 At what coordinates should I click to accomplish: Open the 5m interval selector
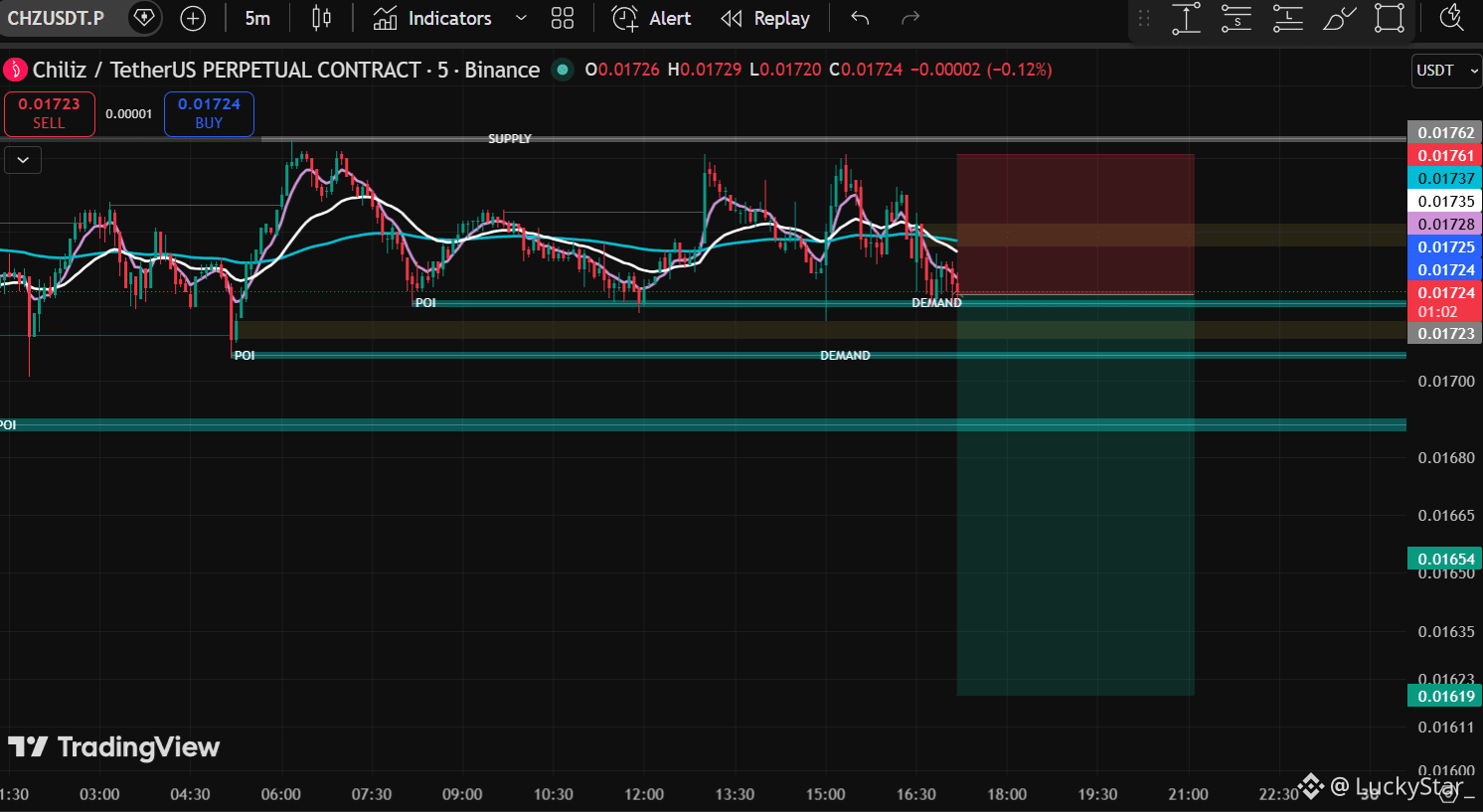coord(257,18)
